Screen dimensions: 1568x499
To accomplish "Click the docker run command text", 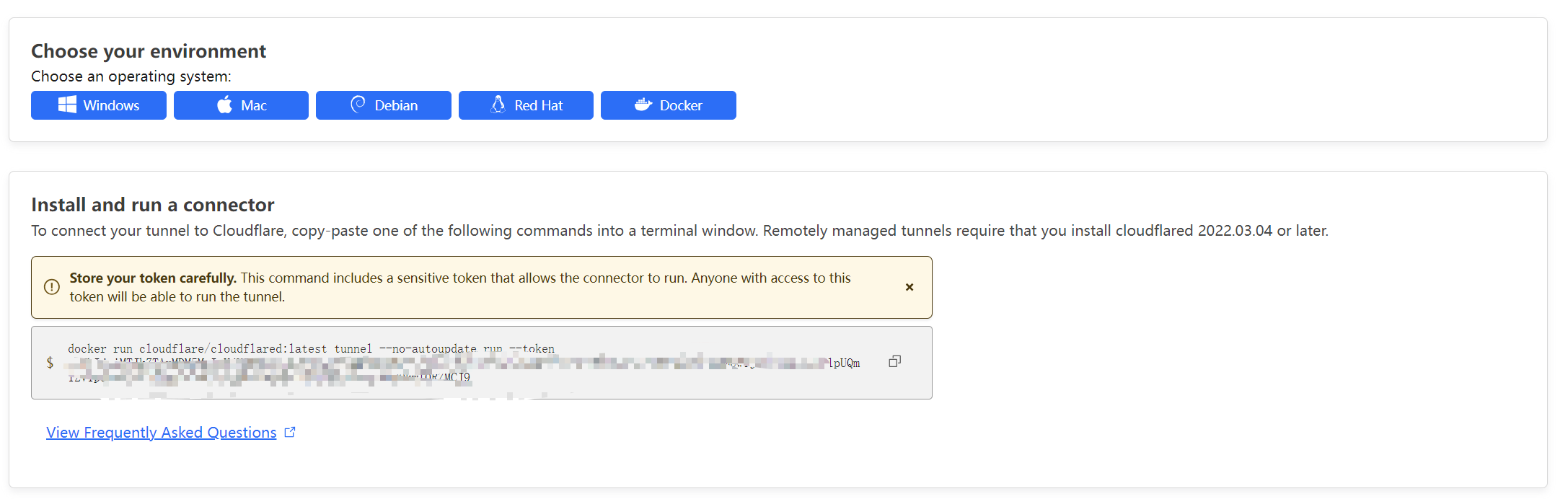I will click(312, 349).
